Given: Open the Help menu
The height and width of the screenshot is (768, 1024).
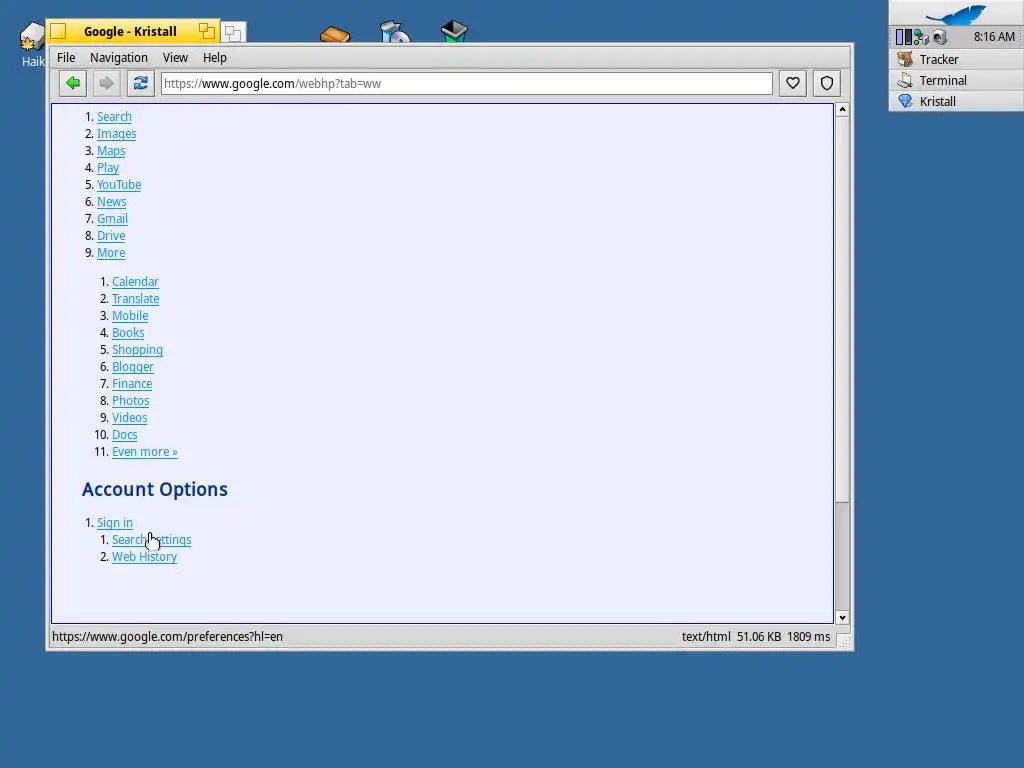Looking at the screenshot, I should coord(214,57).
